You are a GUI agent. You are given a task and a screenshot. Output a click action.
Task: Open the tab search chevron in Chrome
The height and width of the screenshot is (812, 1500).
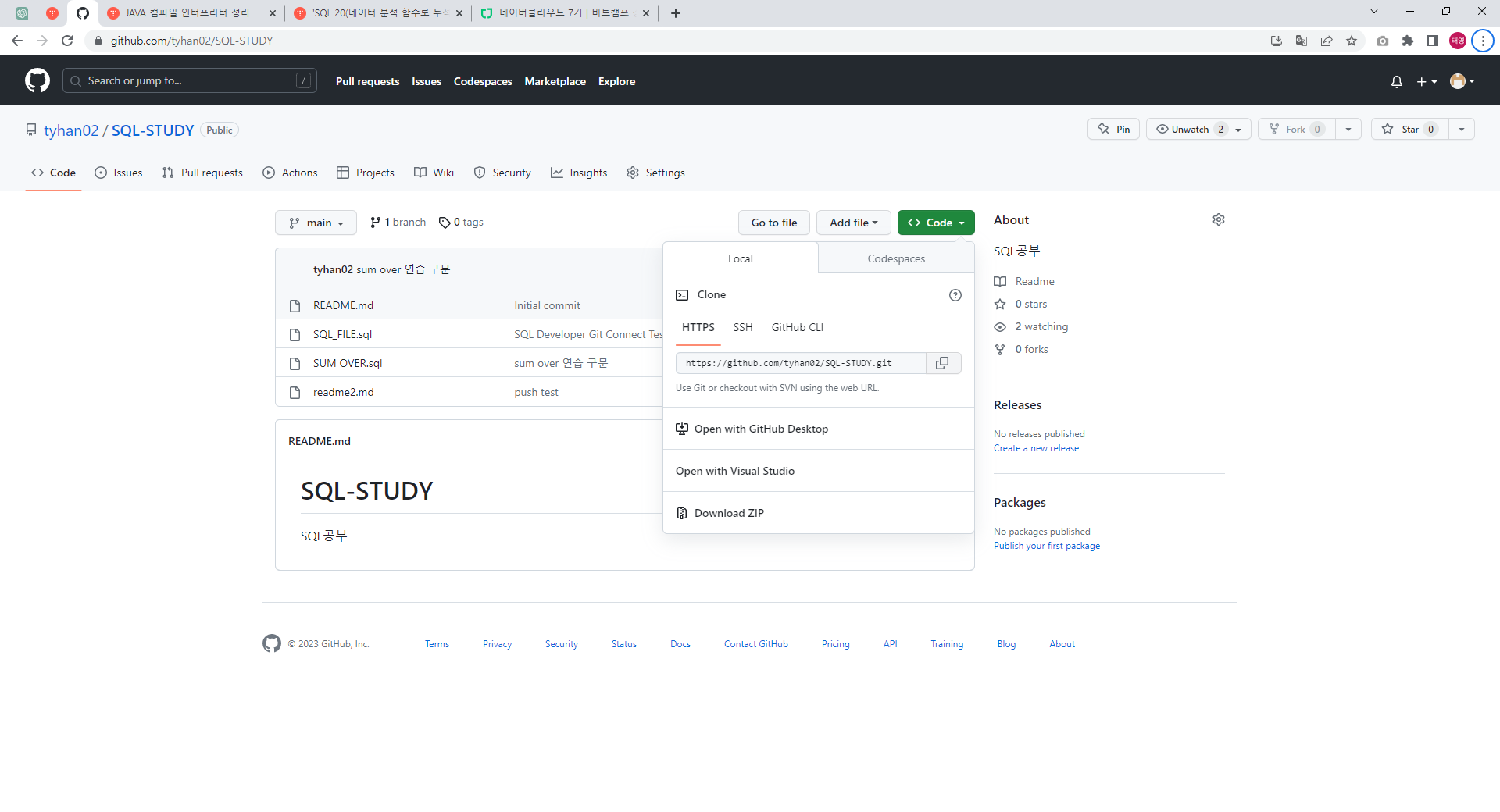tap(1374, 11)
